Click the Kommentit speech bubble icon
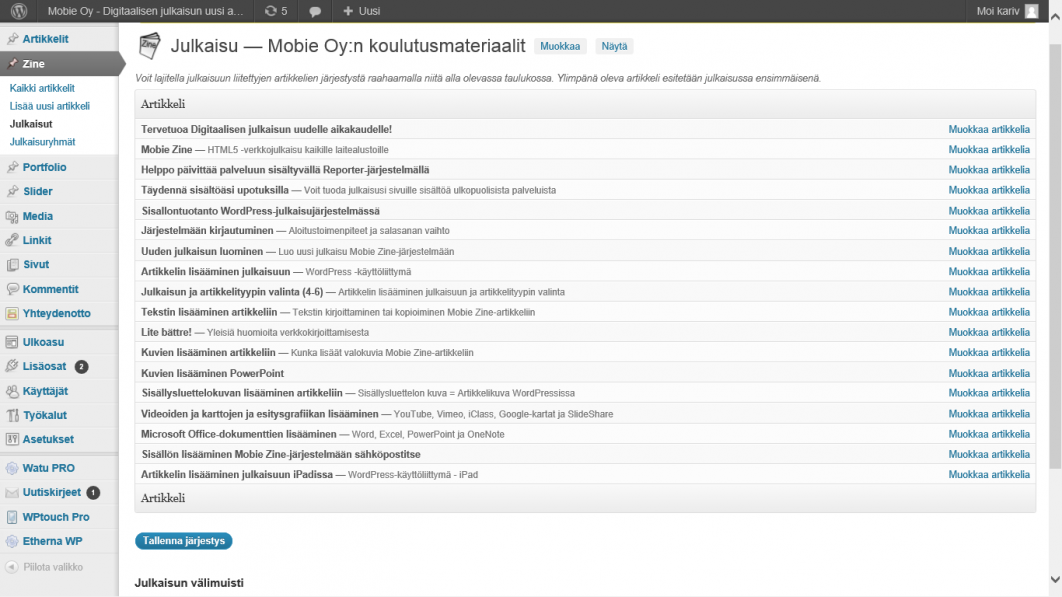Screen dimensions: 1062x597 [x=12, y=289]
